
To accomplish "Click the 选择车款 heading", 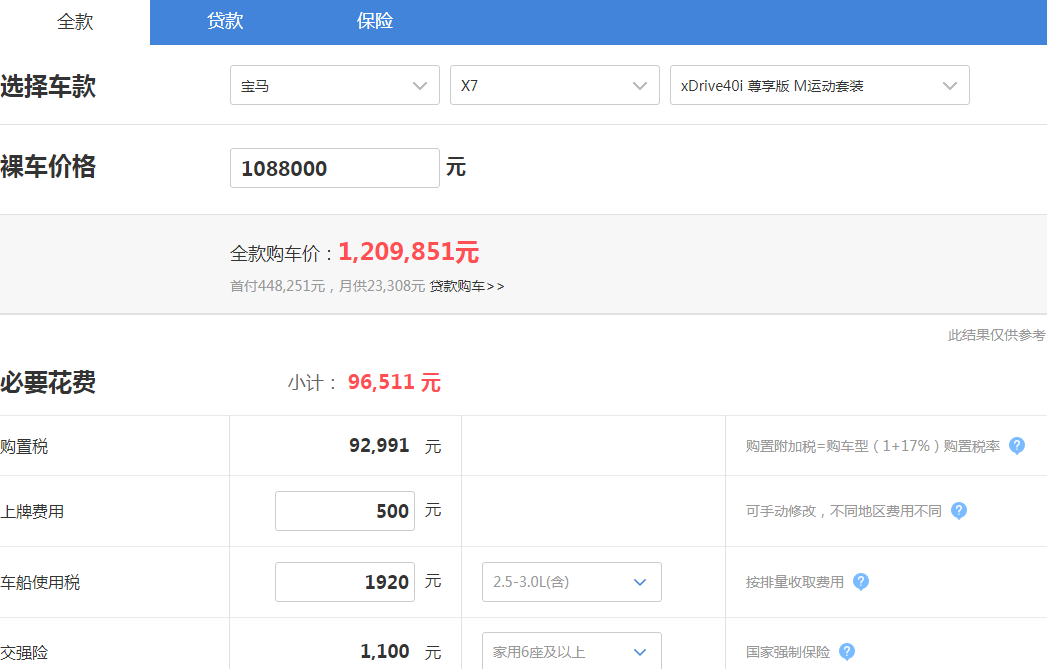I will [48, 86].
